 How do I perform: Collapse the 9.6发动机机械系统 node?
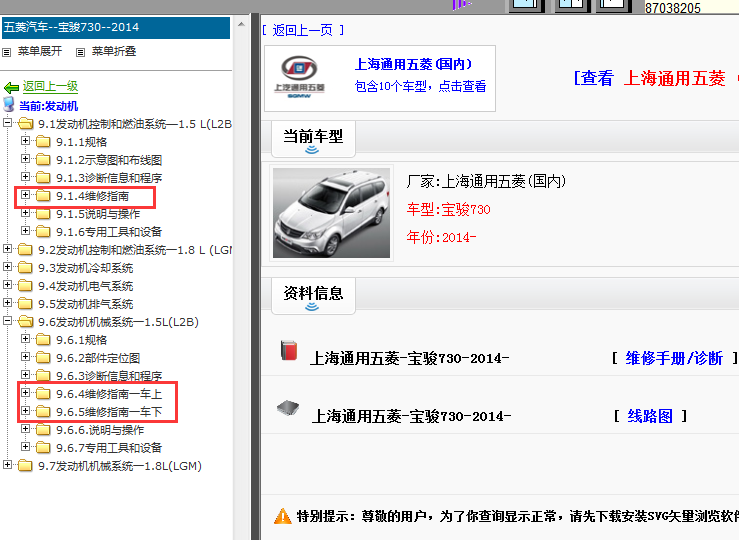coord(8,320)
